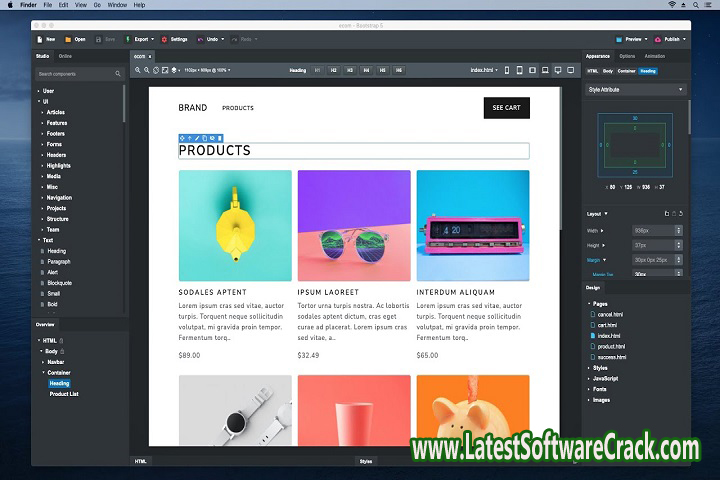The height and width of the screenshot is (480, 720).
Task: Click the mobile phone device preview icon
Action: [x=506, y=70]
